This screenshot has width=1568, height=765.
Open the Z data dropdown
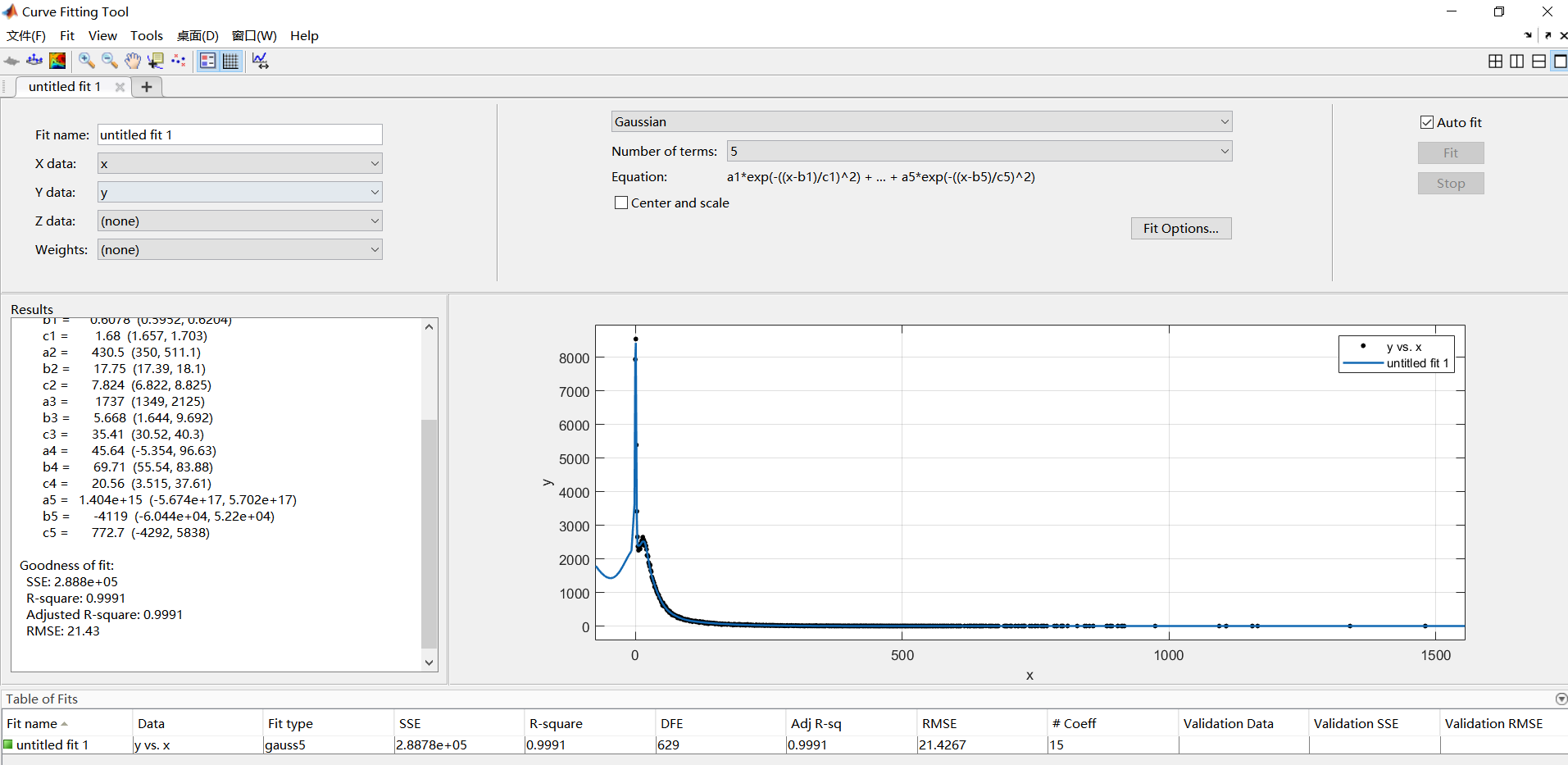tap(240, 221)
